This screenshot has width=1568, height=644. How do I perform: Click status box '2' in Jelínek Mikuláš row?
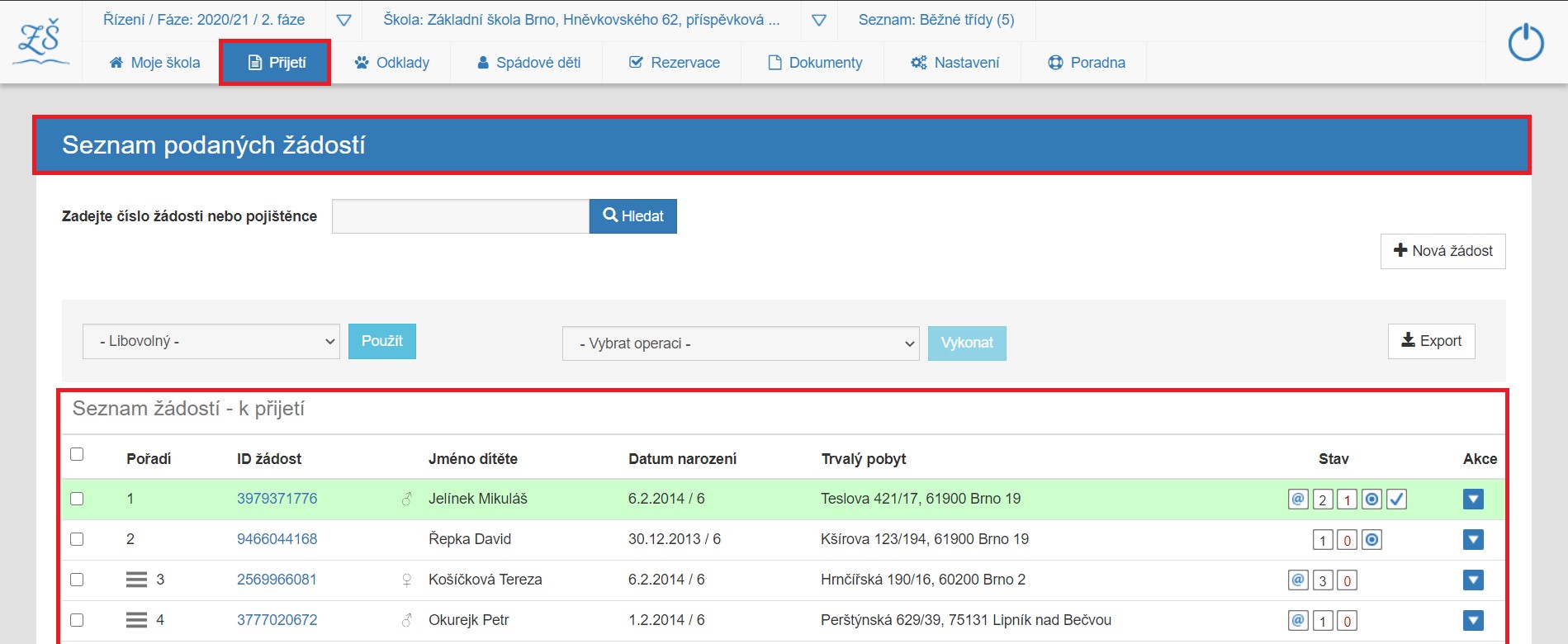1323,500
